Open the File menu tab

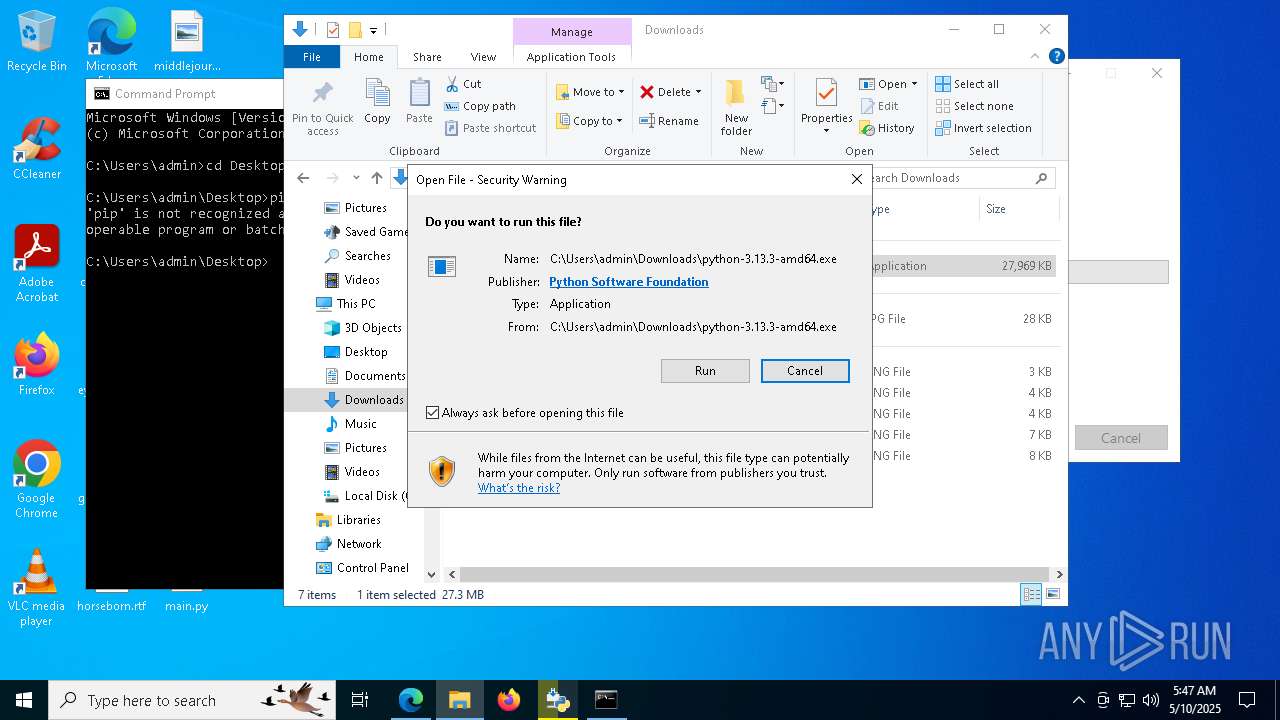312,57
